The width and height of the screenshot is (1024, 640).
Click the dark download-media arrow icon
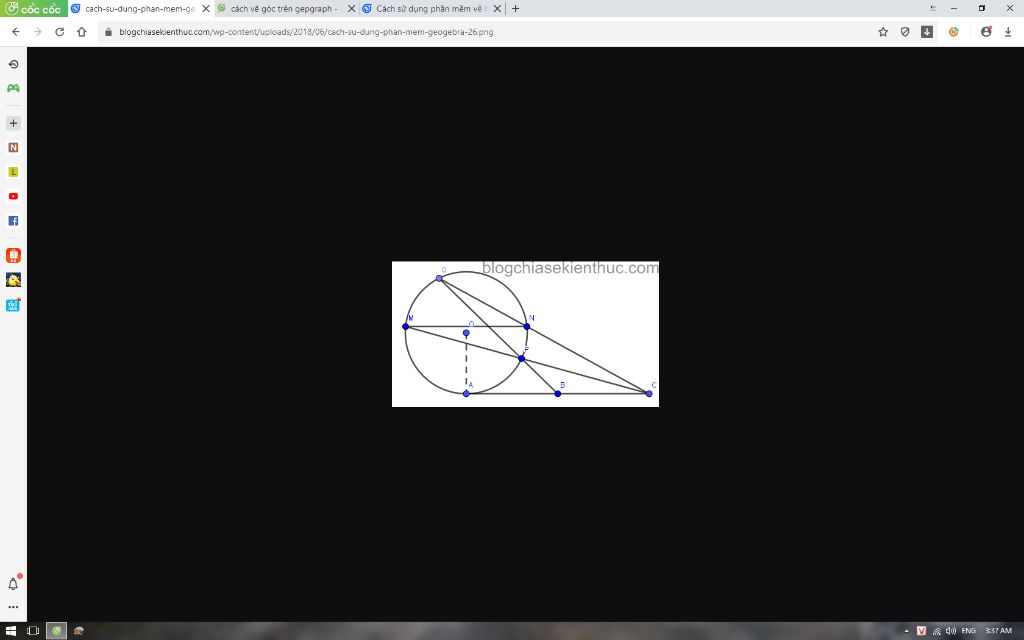927,31
